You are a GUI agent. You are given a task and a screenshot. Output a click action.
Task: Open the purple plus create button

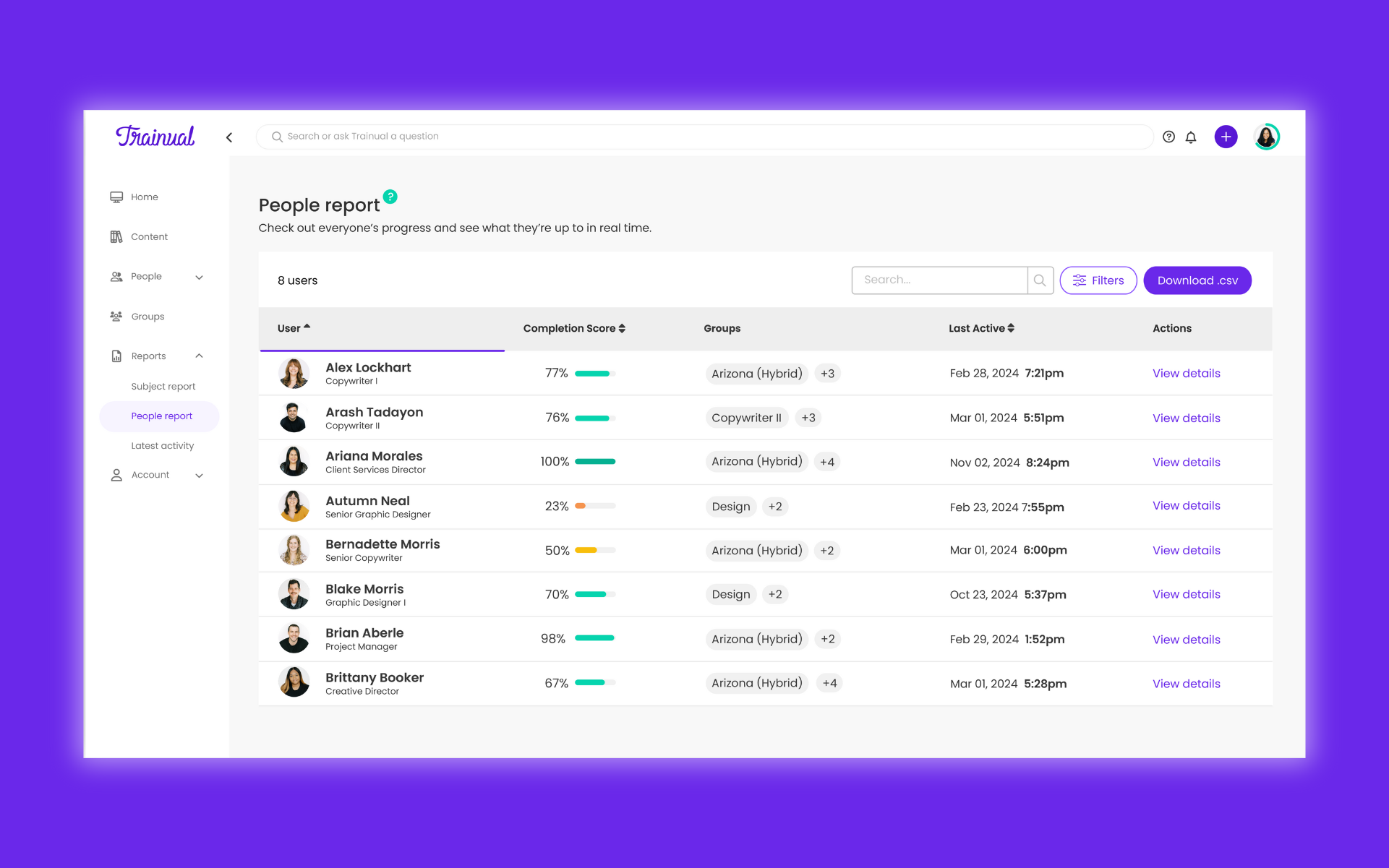point(1226,137)
